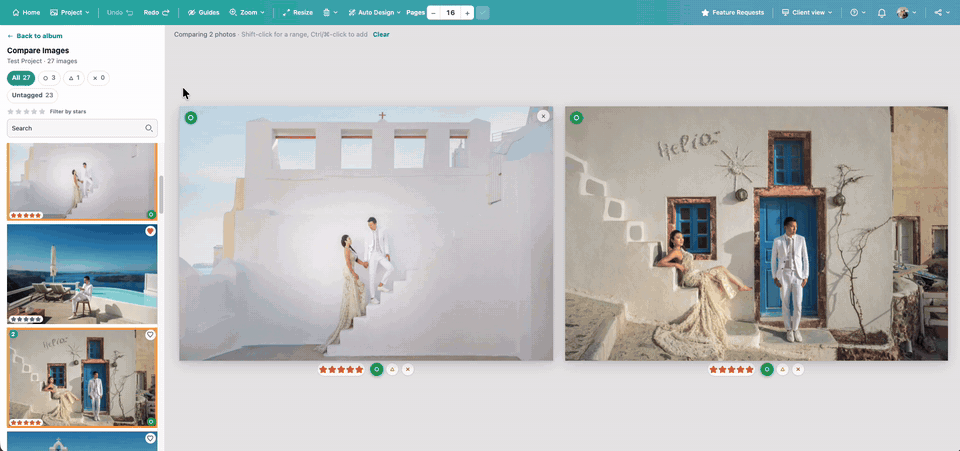Click star rating on poolside thumbnail
The image size is (960, 451).
click(x=26, y=319)
